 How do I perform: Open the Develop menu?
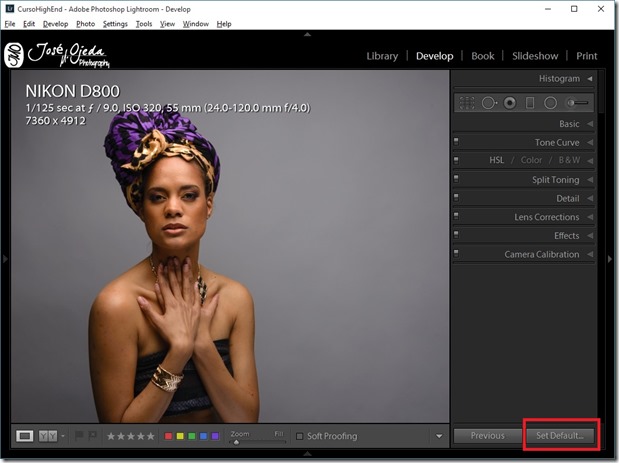[55, 24]
